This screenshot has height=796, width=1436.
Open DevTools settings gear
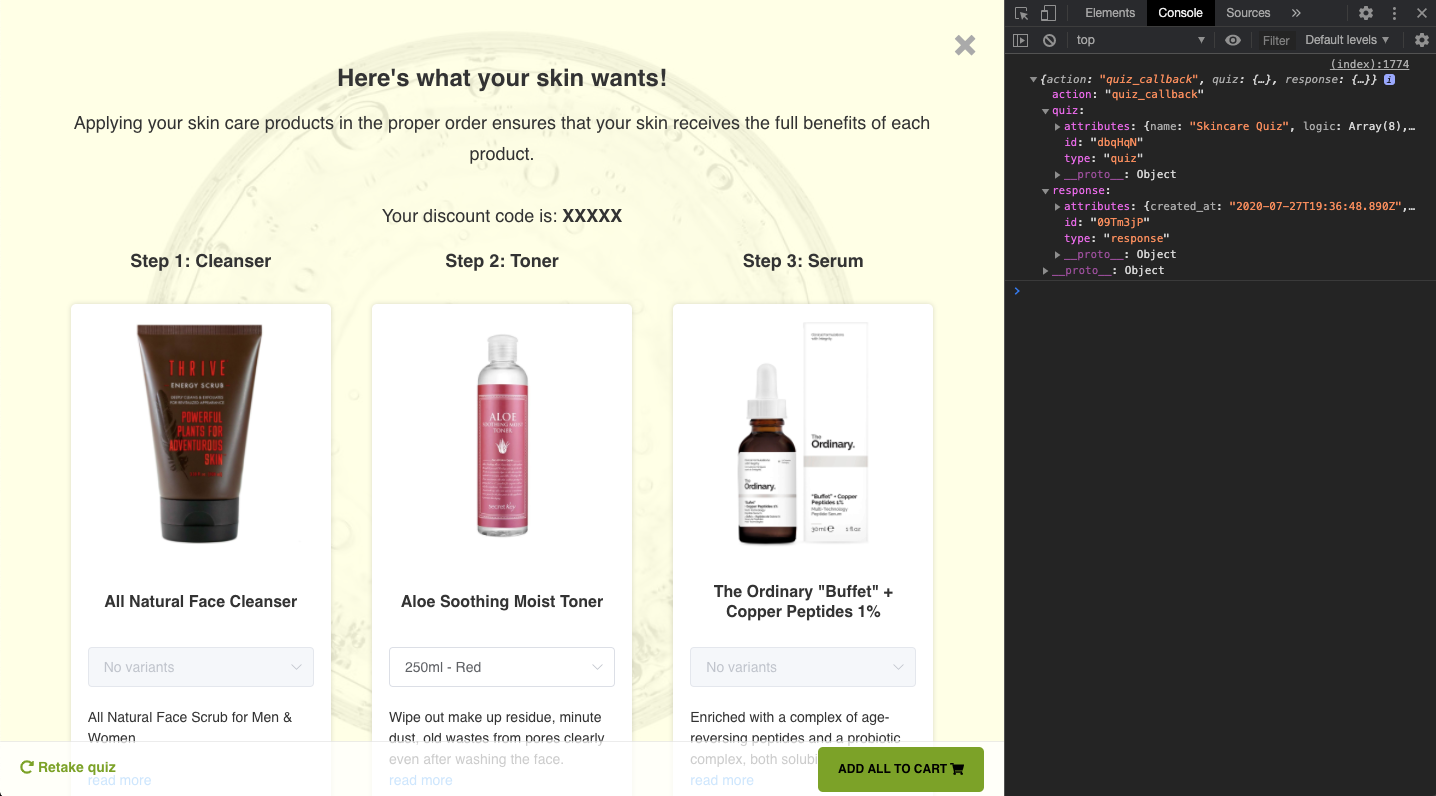click(1366, 13)
